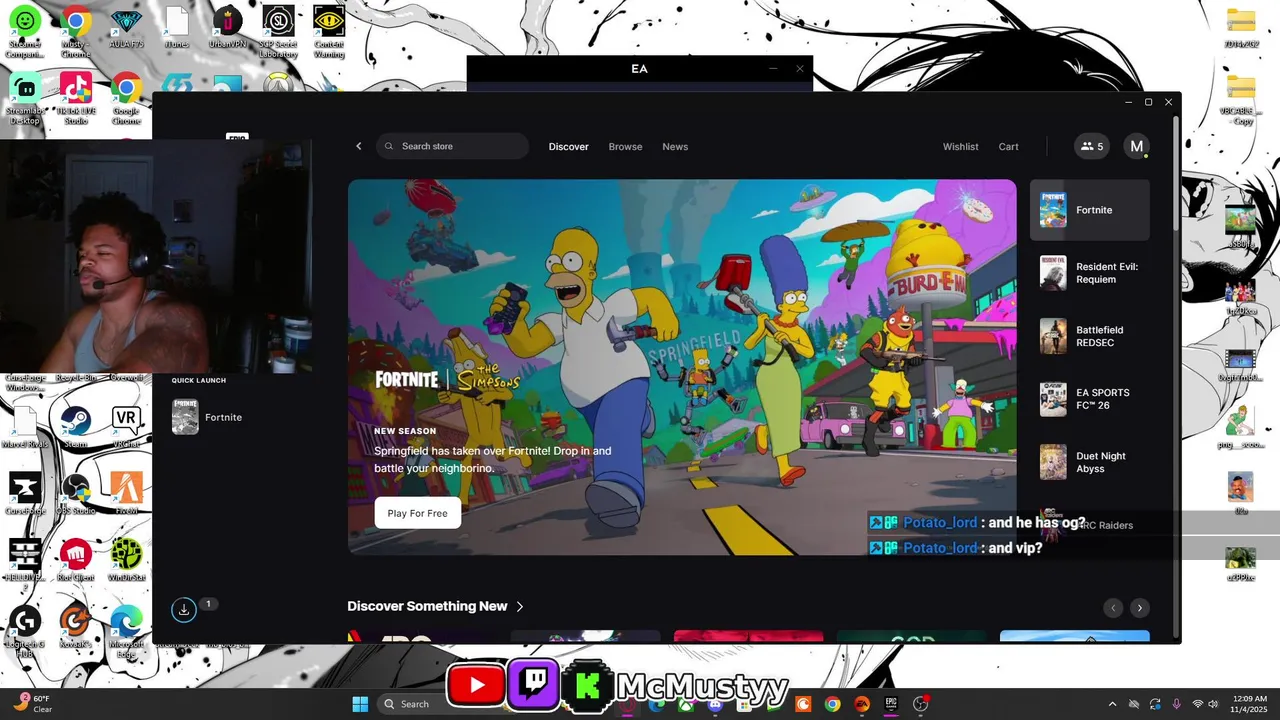Open AULA F75 desktop shortcut
The height and width of the screenshot is (720, 1280).
point(126,26)
